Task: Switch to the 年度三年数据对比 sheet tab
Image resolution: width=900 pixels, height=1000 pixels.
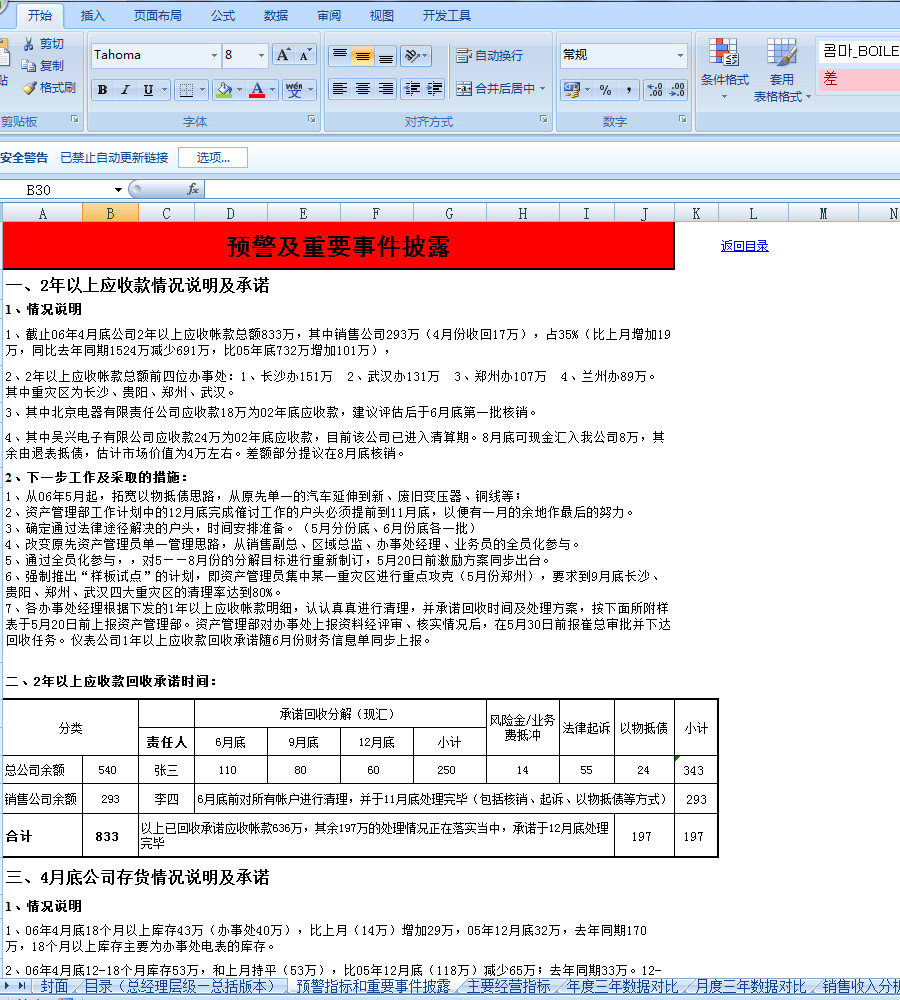Action: (622, 986)
